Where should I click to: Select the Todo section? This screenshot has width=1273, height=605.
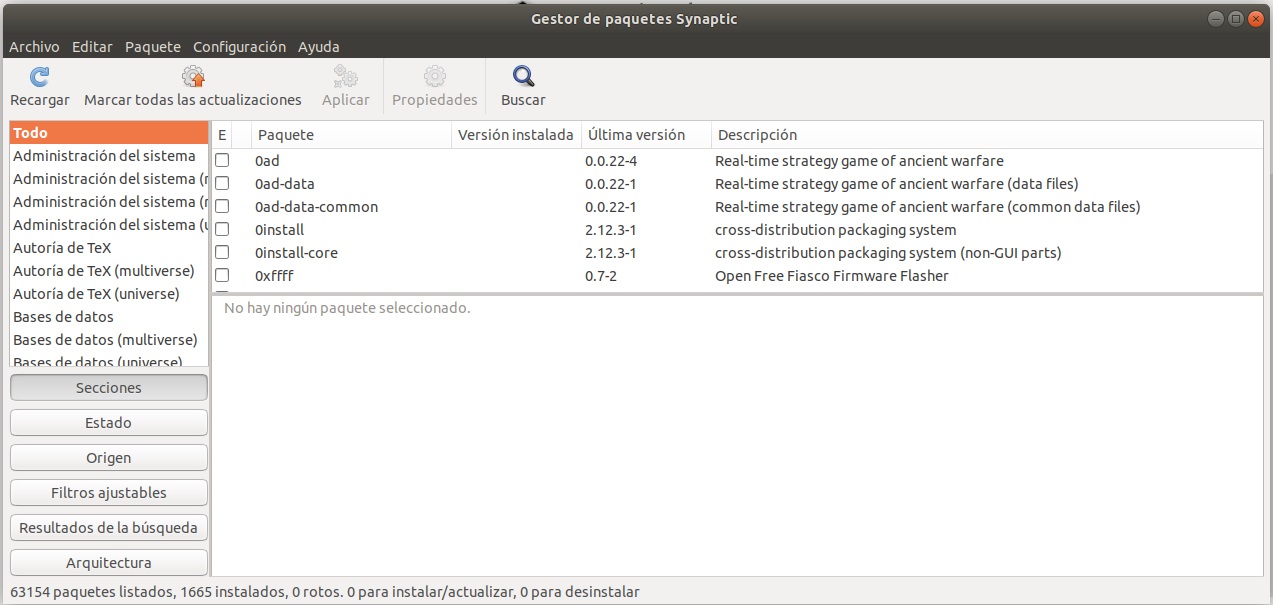(109, 133)
